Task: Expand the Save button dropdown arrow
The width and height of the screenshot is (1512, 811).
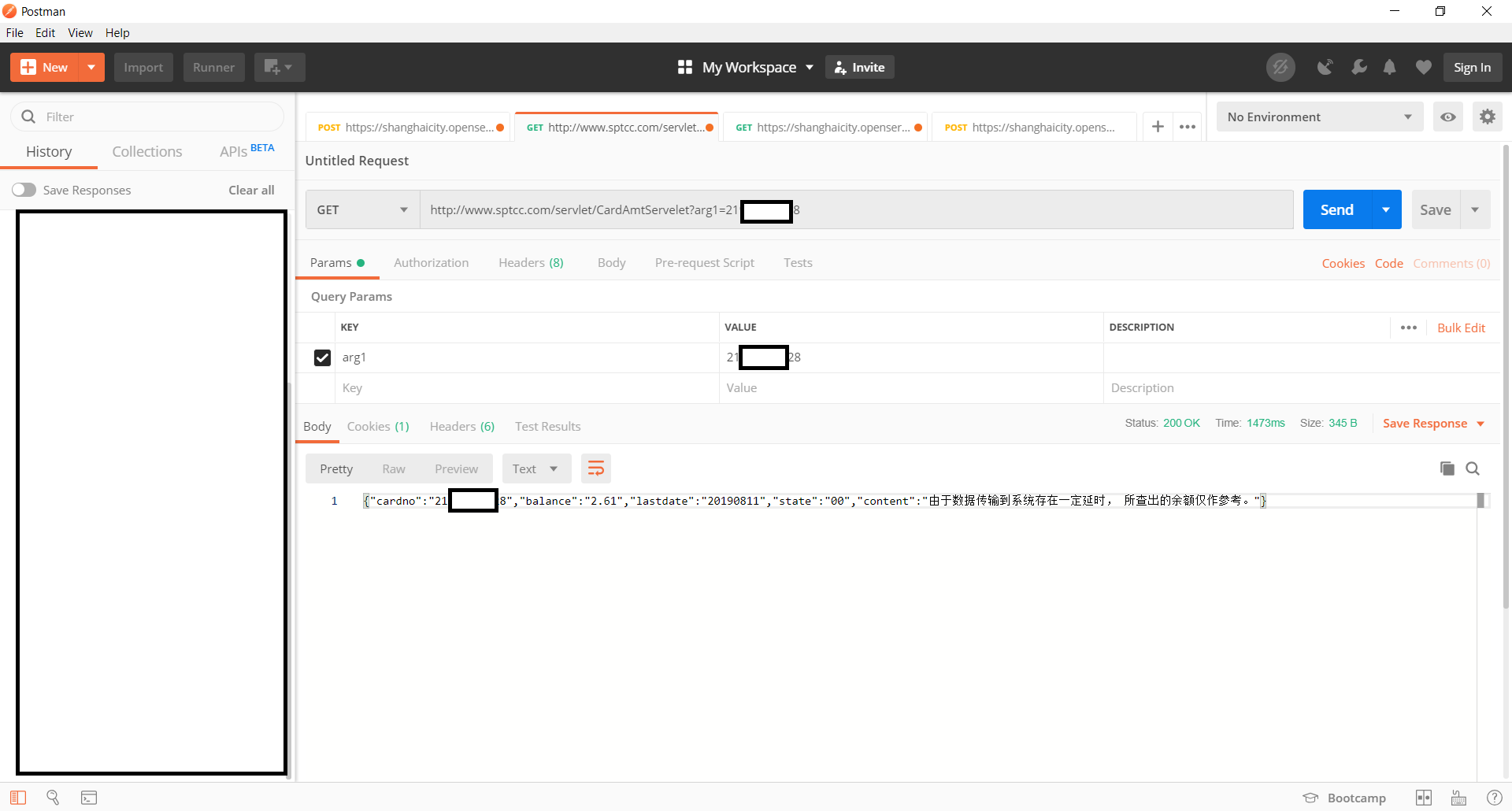Action: [1475, 210]
